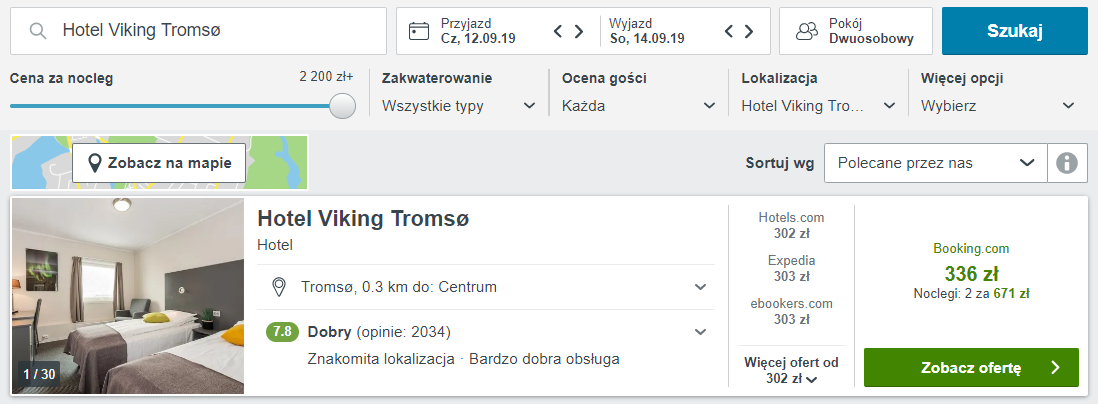Open the Lokalizacja filter dropdown

[x=818, y=105]
